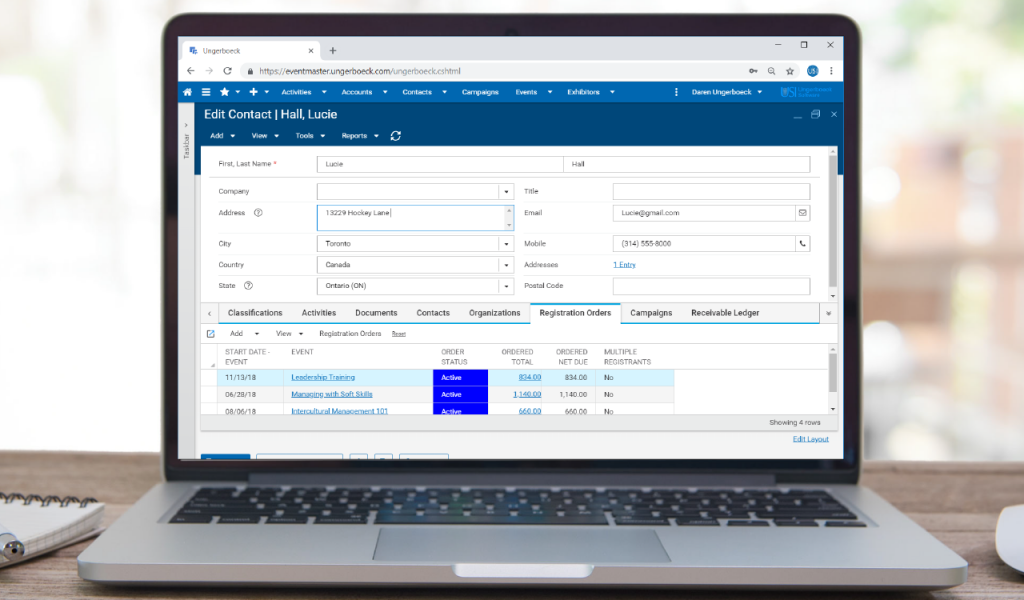Click the bookmark star in the browser address bar
Viewport: 1024px width, 600px height.
pyautogui.click(x=790, y=71)
